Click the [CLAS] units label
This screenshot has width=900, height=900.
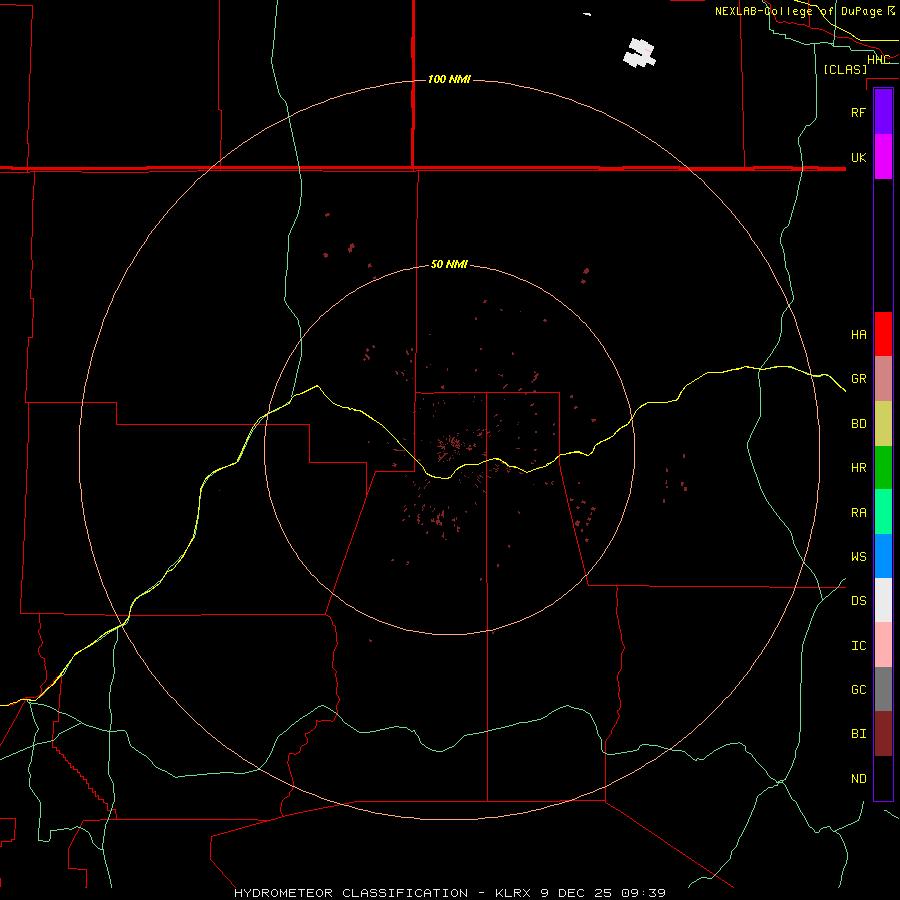coord(845,69)
